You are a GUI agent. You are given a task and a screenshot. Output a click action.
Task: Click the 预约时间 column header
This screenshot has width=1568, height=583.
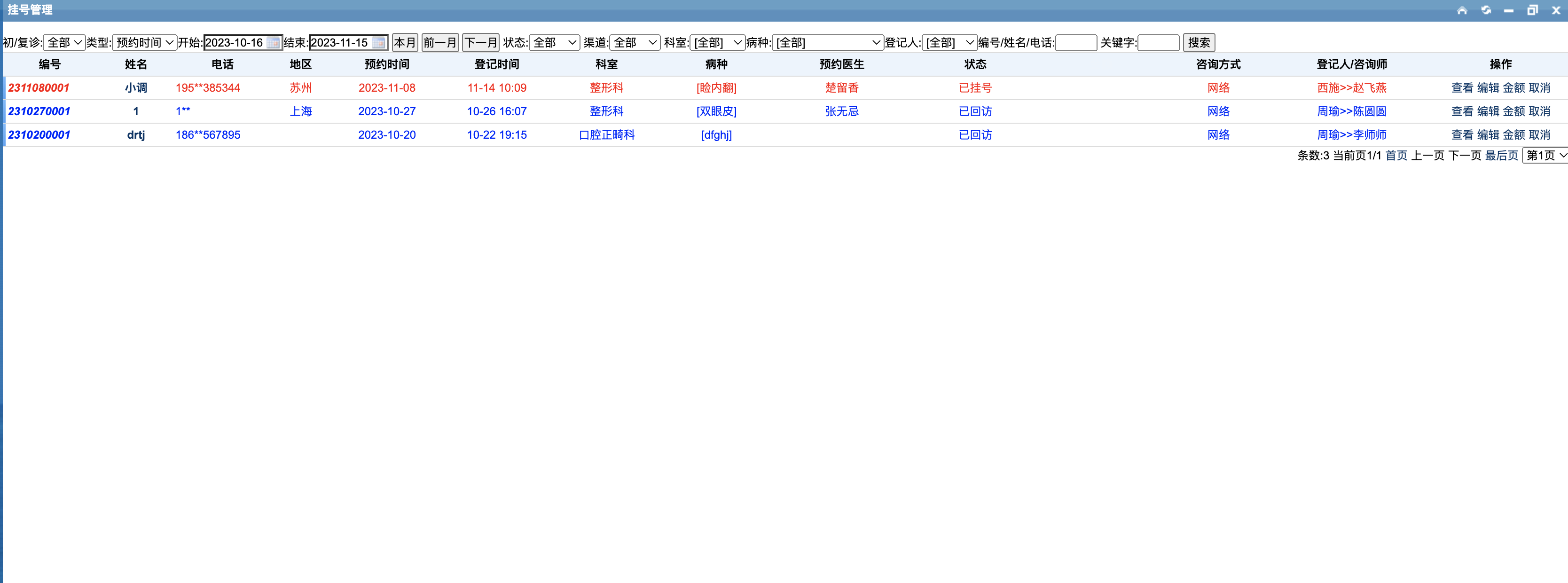pos(387,64)
